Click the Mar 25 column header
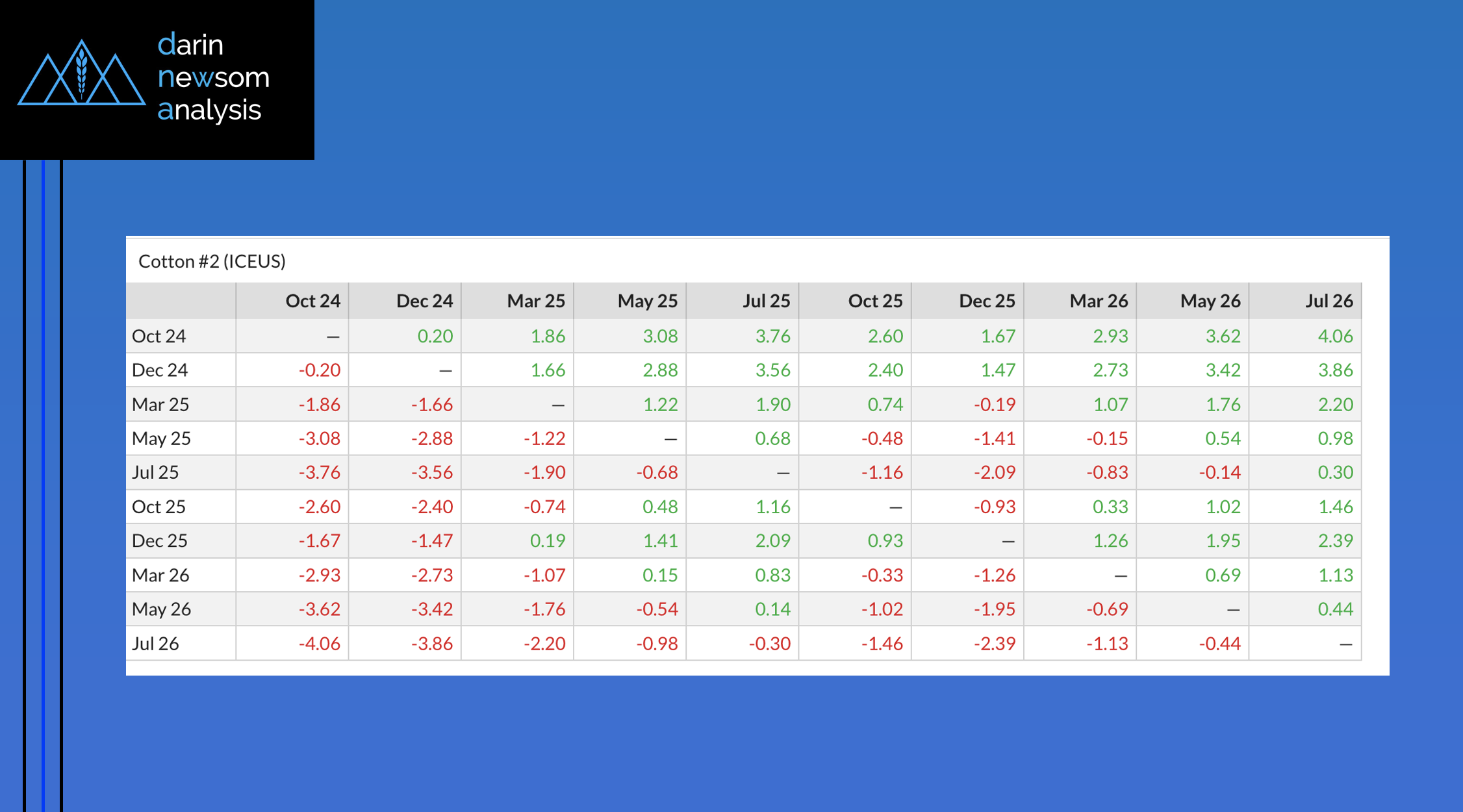This screenshot has height=812, width=1463. [x=535, y=301]
